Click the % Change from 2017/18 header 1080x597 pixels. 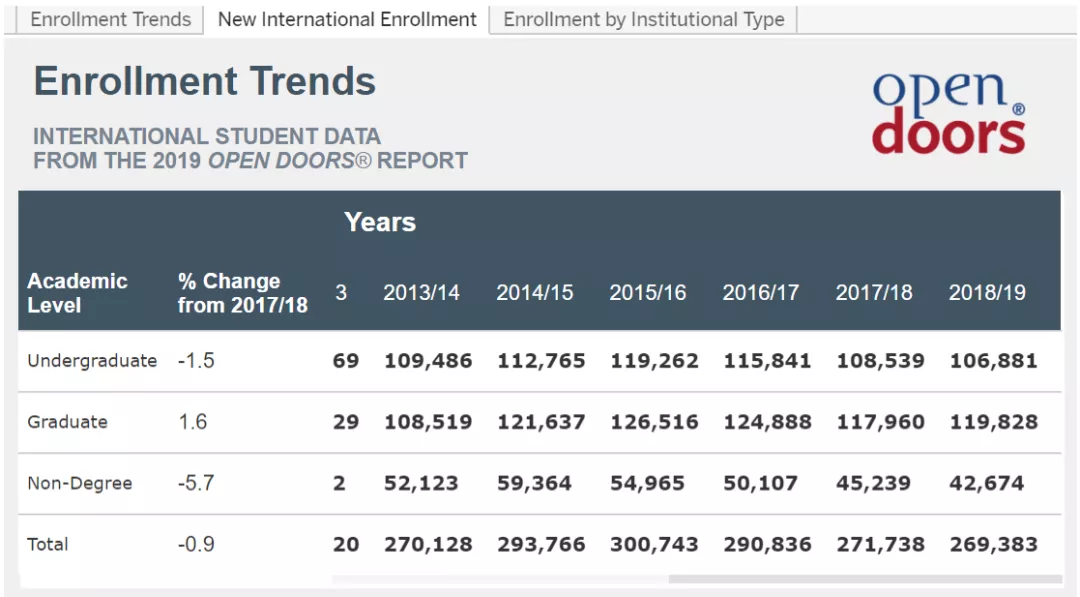pyautogui.click(x=242, y=292)
